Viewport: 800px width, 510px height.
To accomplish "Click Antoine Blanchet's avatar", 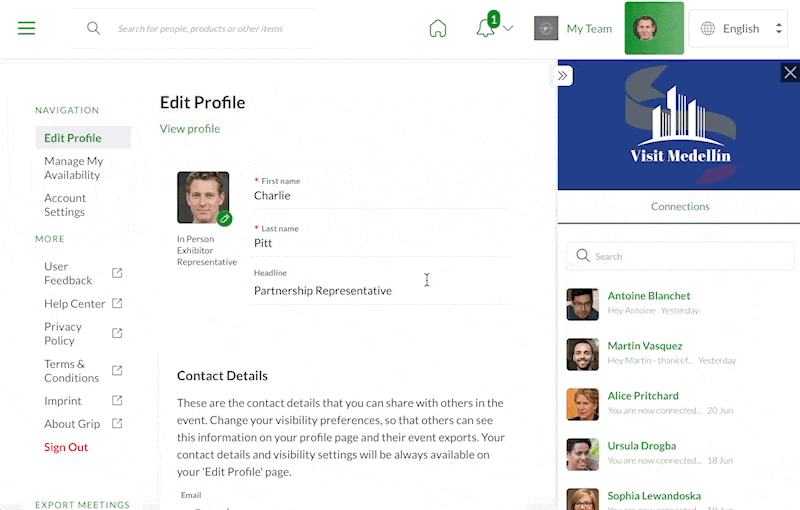I will pos(583,304).
